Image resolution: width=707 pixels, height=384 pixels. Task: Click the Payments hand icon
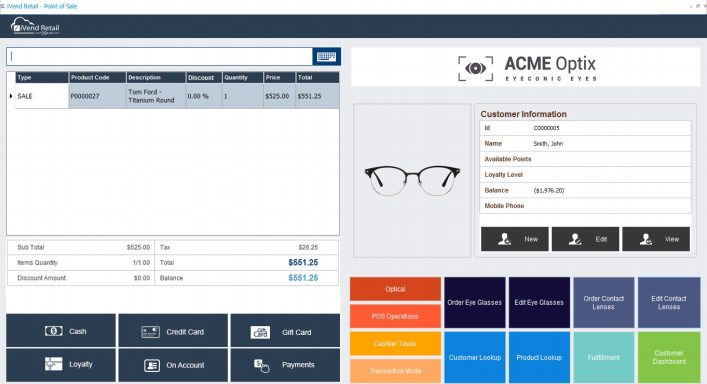(x=262, y=366)
